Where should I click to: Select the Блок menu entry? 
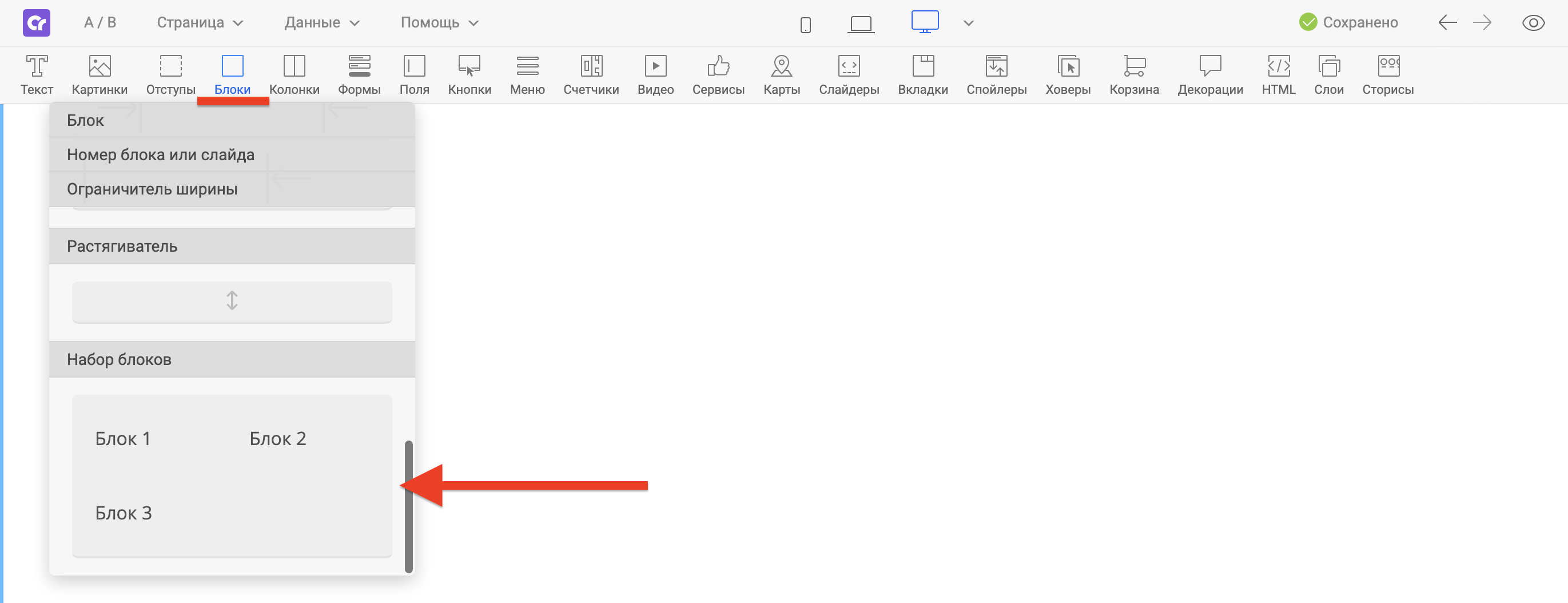(232, 121)
